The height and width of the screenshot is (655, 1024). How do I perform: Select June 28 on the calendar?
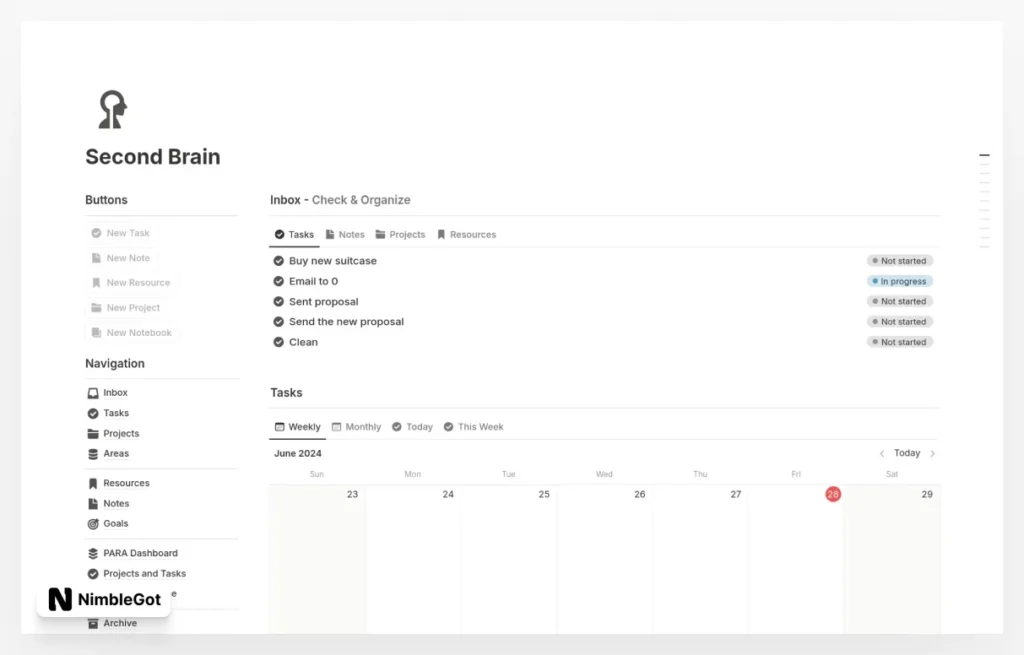(x=833, y=494)
